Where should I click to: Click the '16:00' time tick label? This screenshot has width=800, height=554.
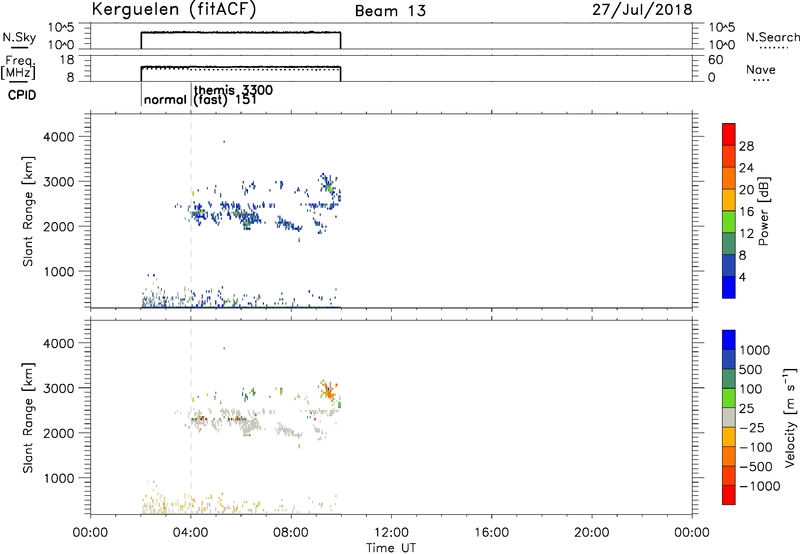[x=491, y=533]
